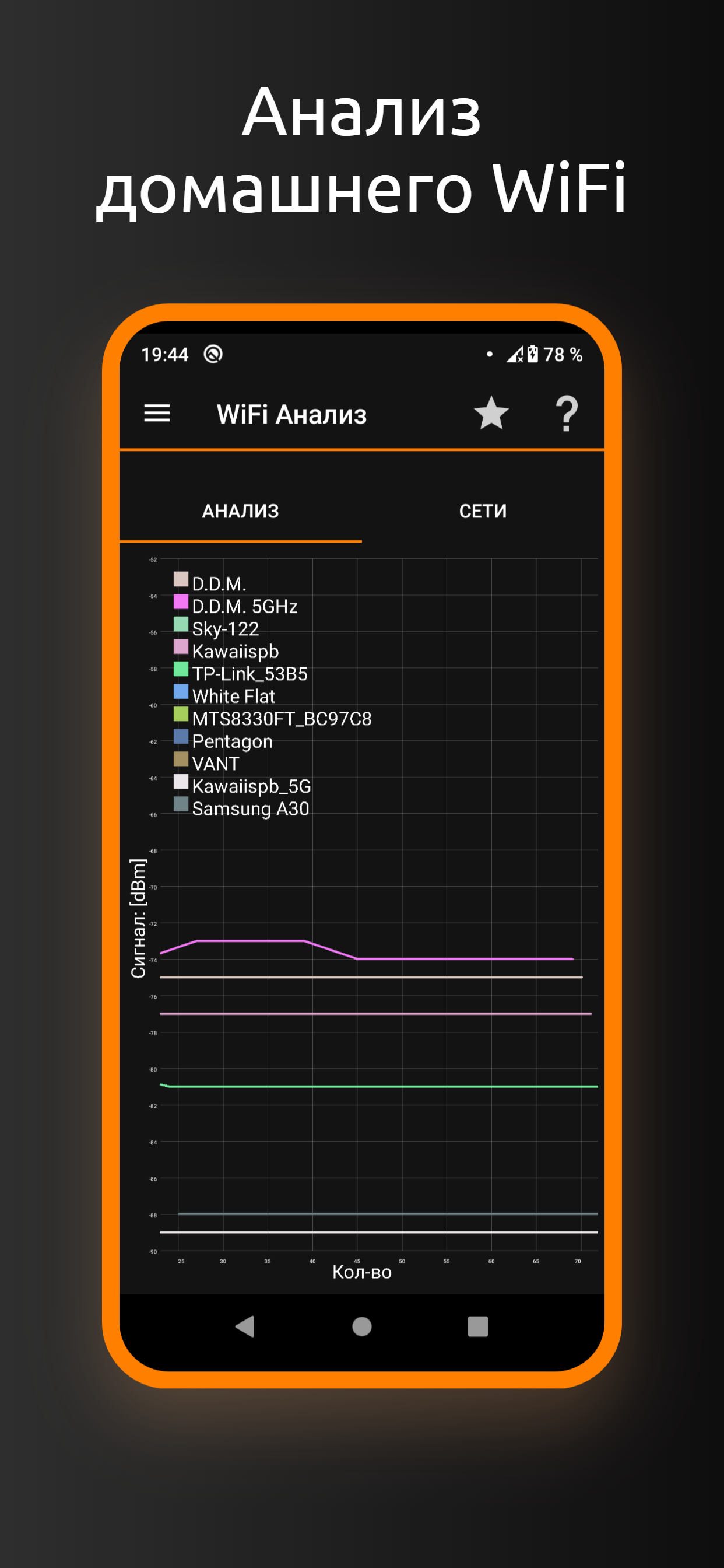
Task: Click White Flat blue legend swatch
Action: [181, 691]
